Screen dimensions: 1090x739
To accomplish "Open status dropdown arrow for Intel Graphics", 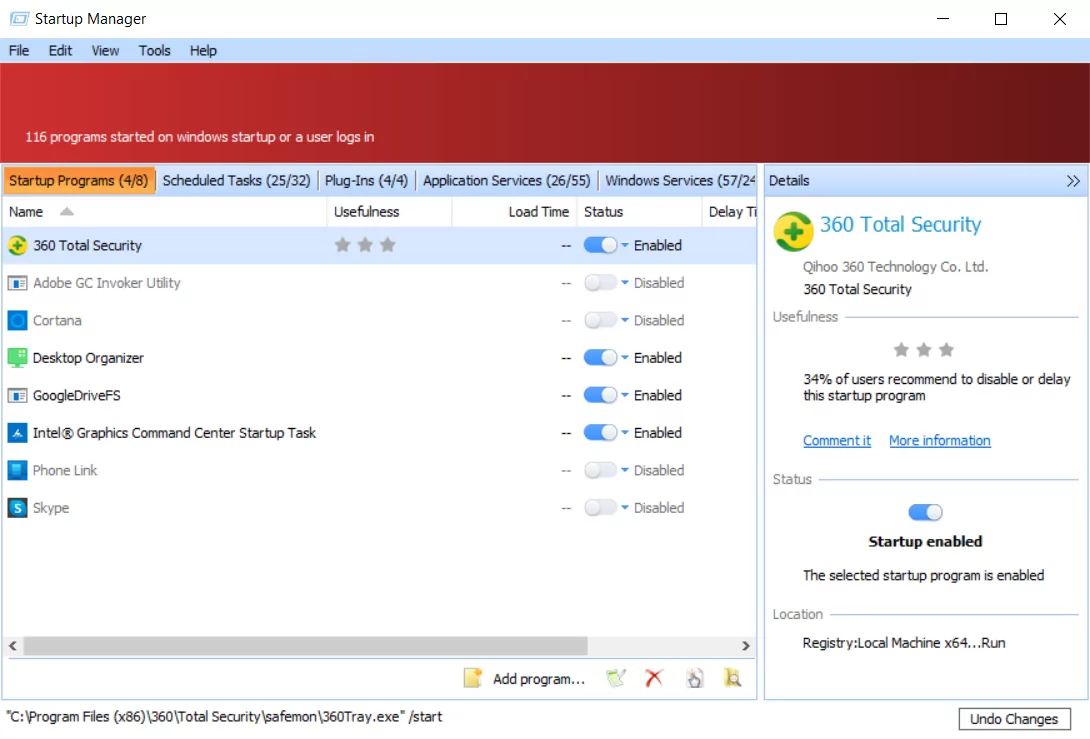I will coord(625,433).
